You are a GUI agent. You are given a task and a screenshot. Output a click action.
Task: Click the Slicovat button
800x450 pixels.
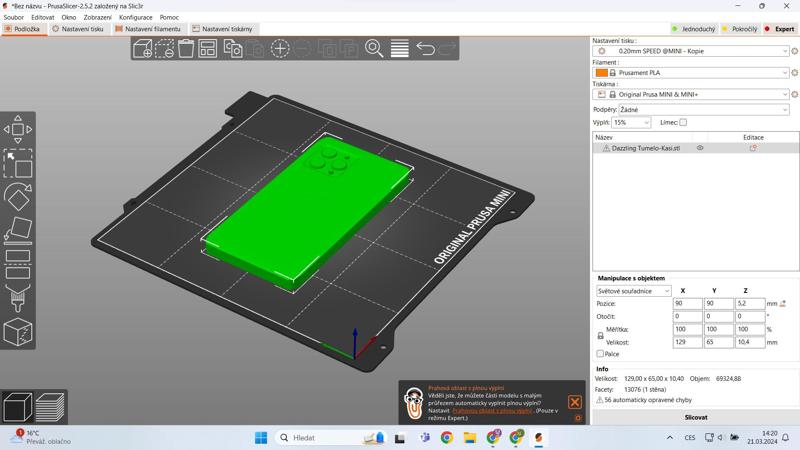coord(696,417)
